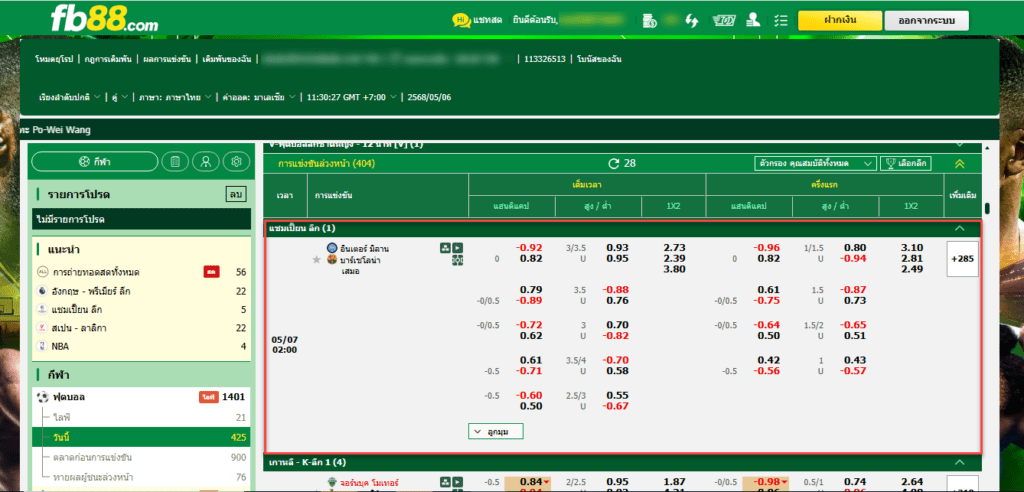Image resolution: width=1024 pixels, height=492 pixels.
Task: Open the sorting order dropdown
Action: (x=69, y=97)
